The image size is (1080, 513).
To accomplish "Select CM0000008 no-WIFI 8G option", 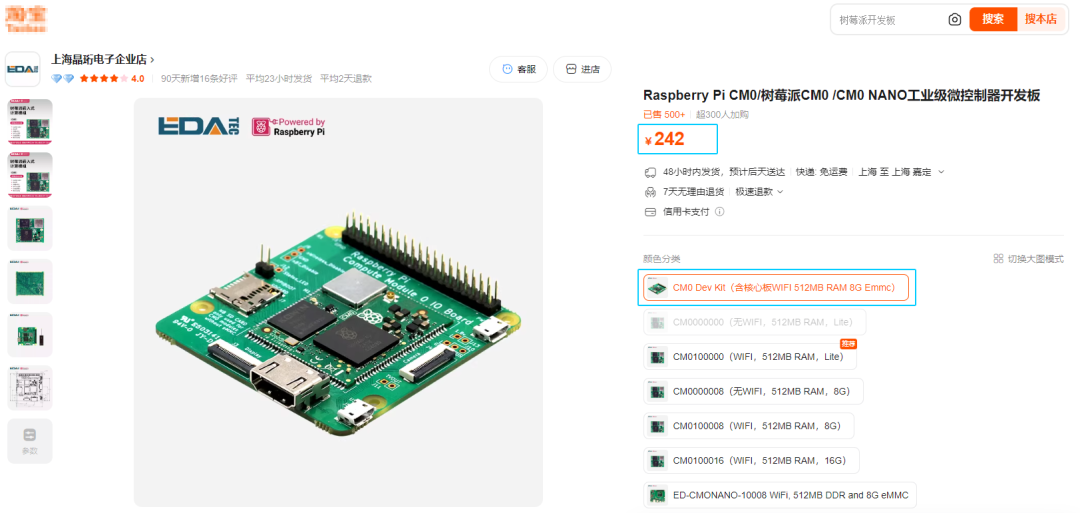I will pyautogui.click(x=753, y=391).
